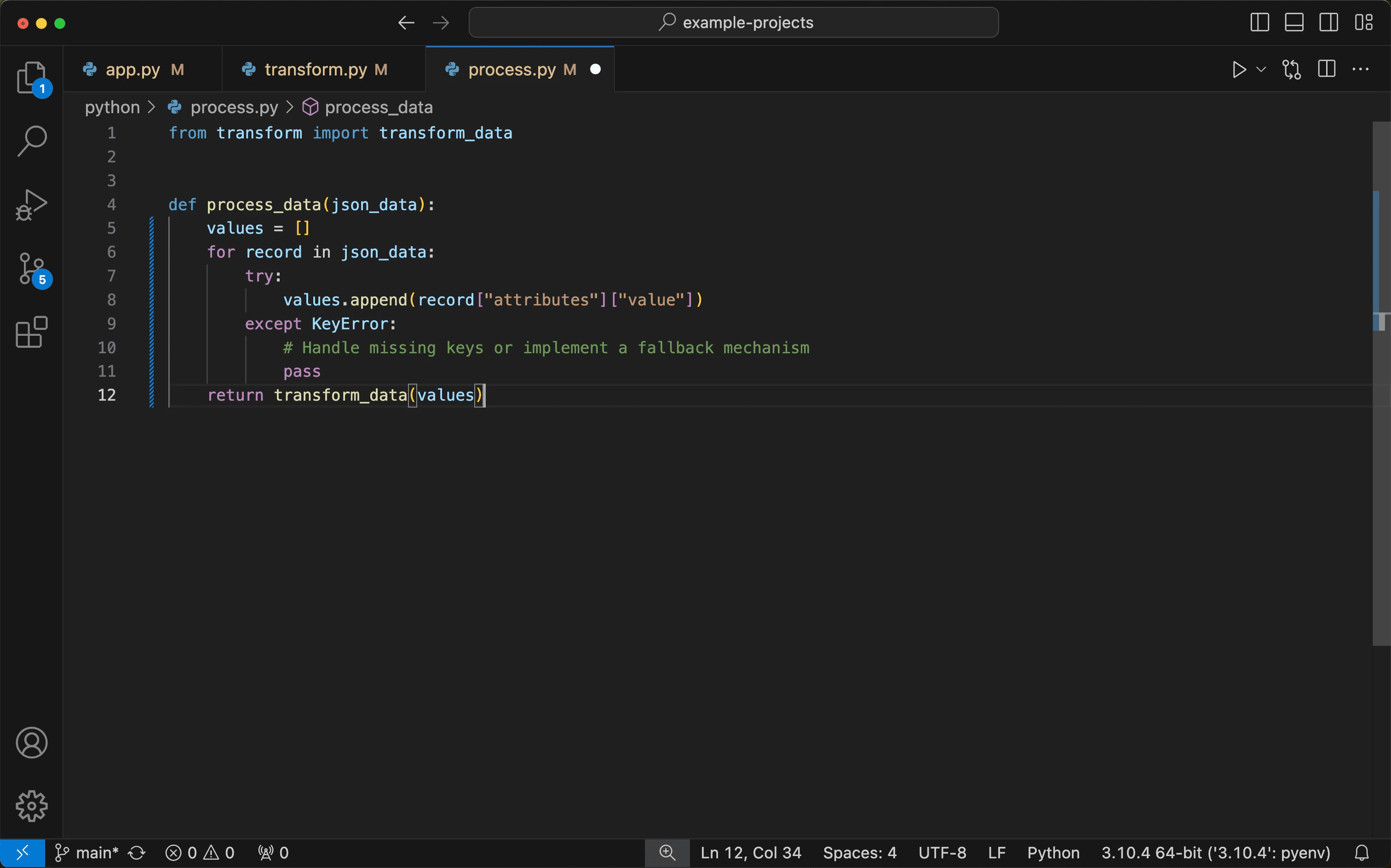The width and height of the screenshot is (1391, 868).
Task: Switch to the transform.py tab
Action: 315,69
